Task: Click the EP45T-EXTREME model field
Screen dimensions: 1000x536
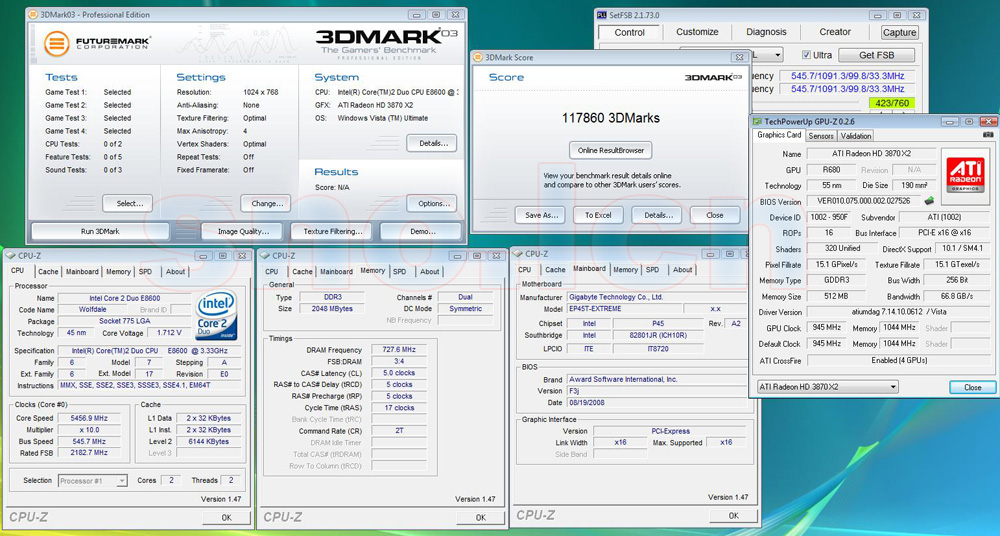Action: pos(625,309)
